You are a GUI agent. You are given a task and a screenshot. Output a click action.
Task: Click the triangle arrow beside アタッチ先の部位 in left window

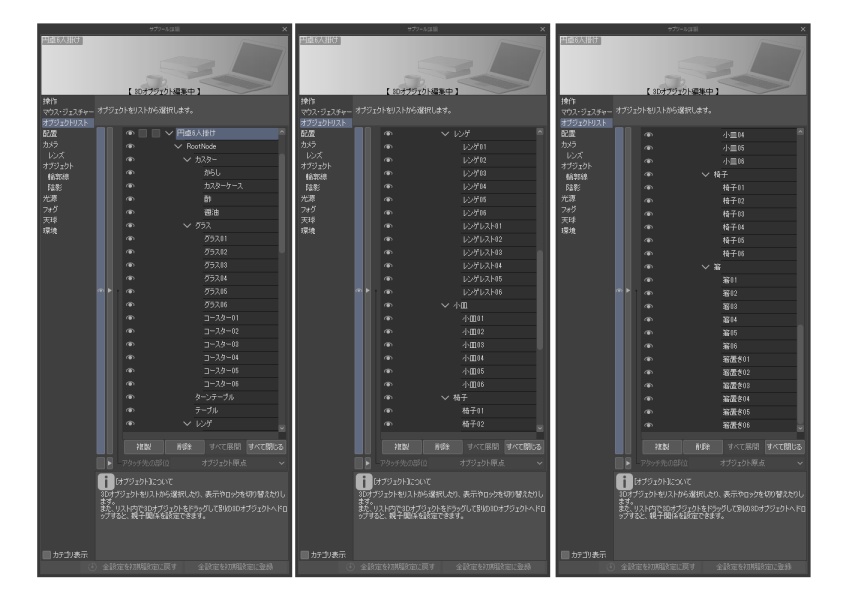click(110, 463)
